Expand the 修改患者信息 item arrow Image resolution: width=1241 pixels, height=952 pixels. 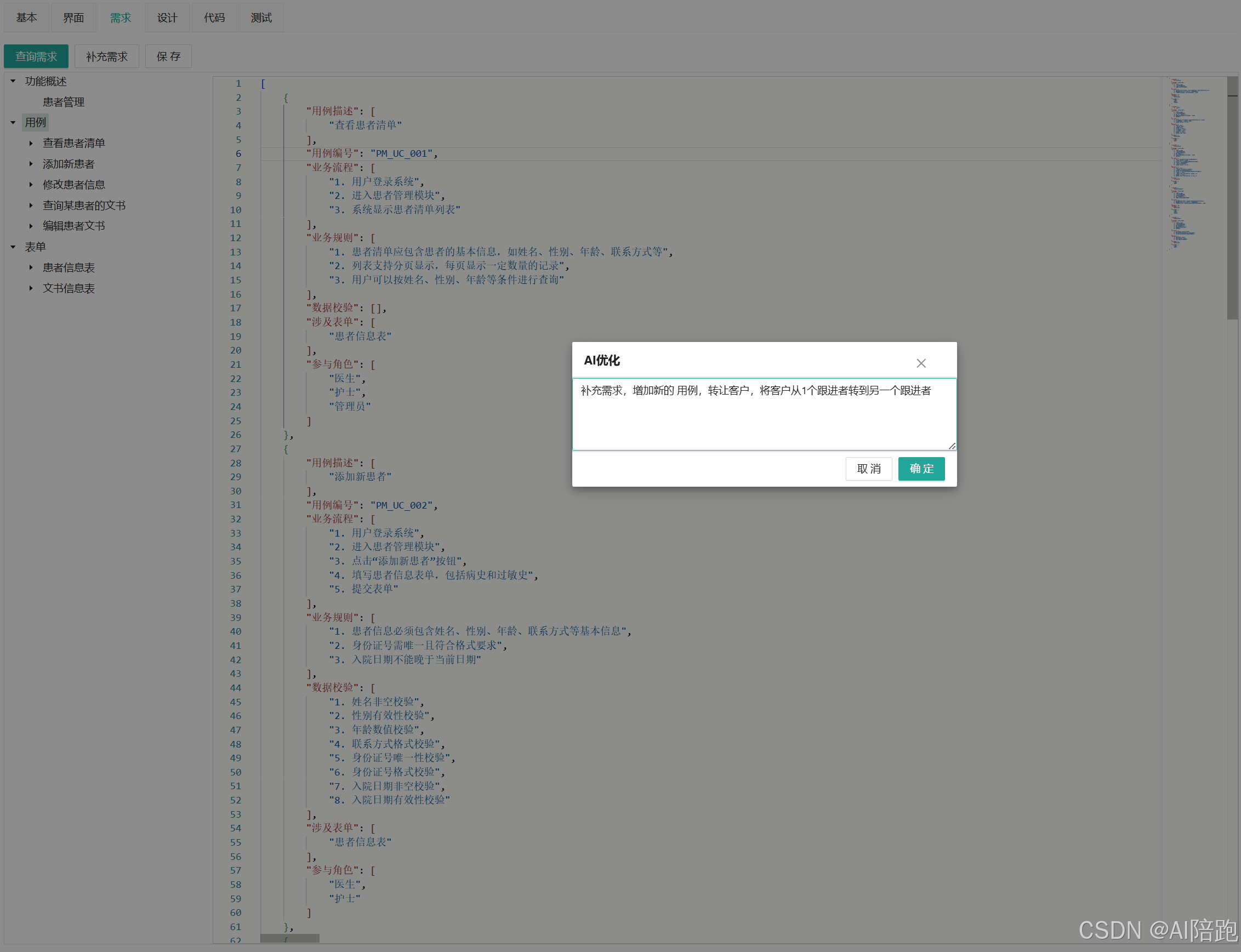click(x=31, y=185)
